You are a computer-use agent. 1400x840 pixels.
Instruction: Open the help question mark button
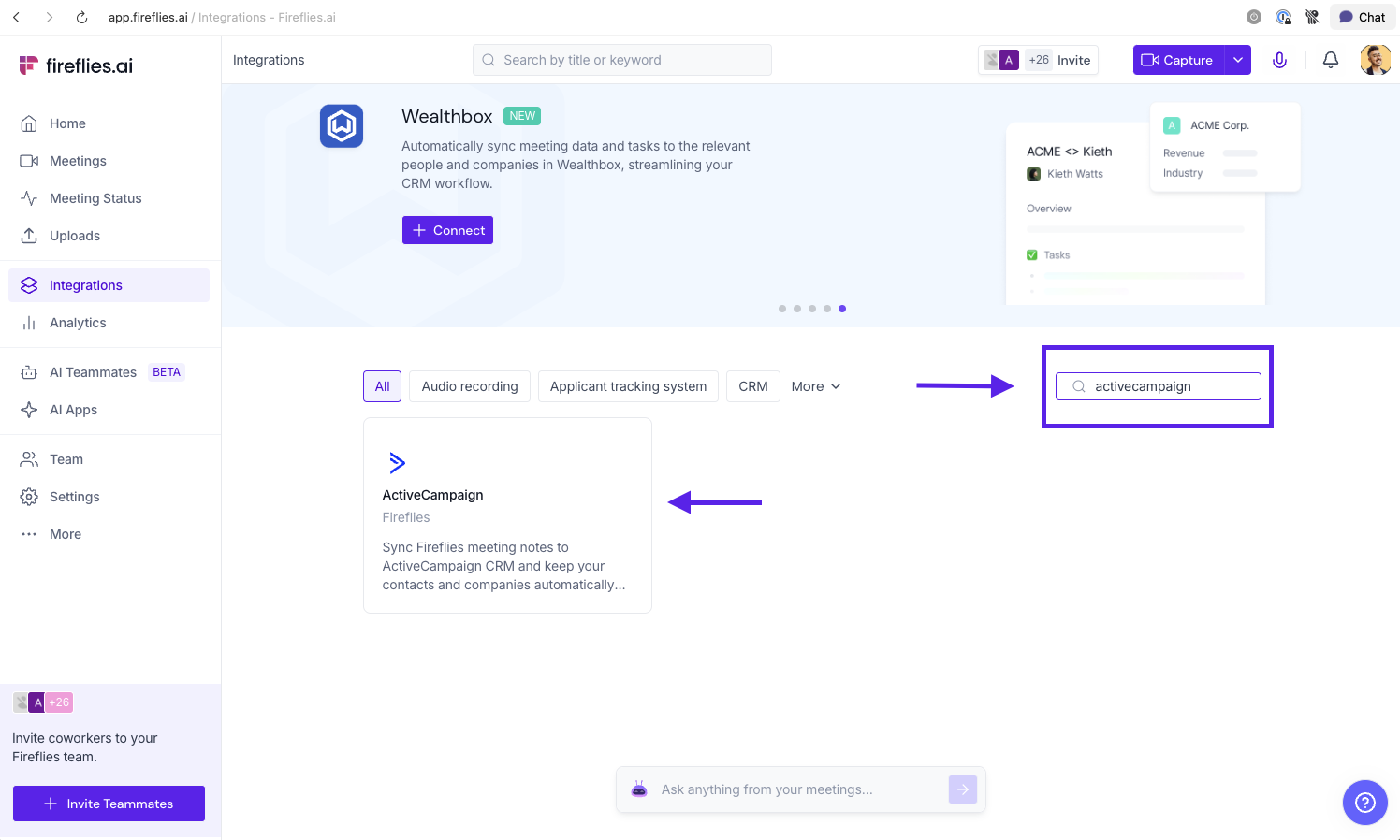point(1365,803)
